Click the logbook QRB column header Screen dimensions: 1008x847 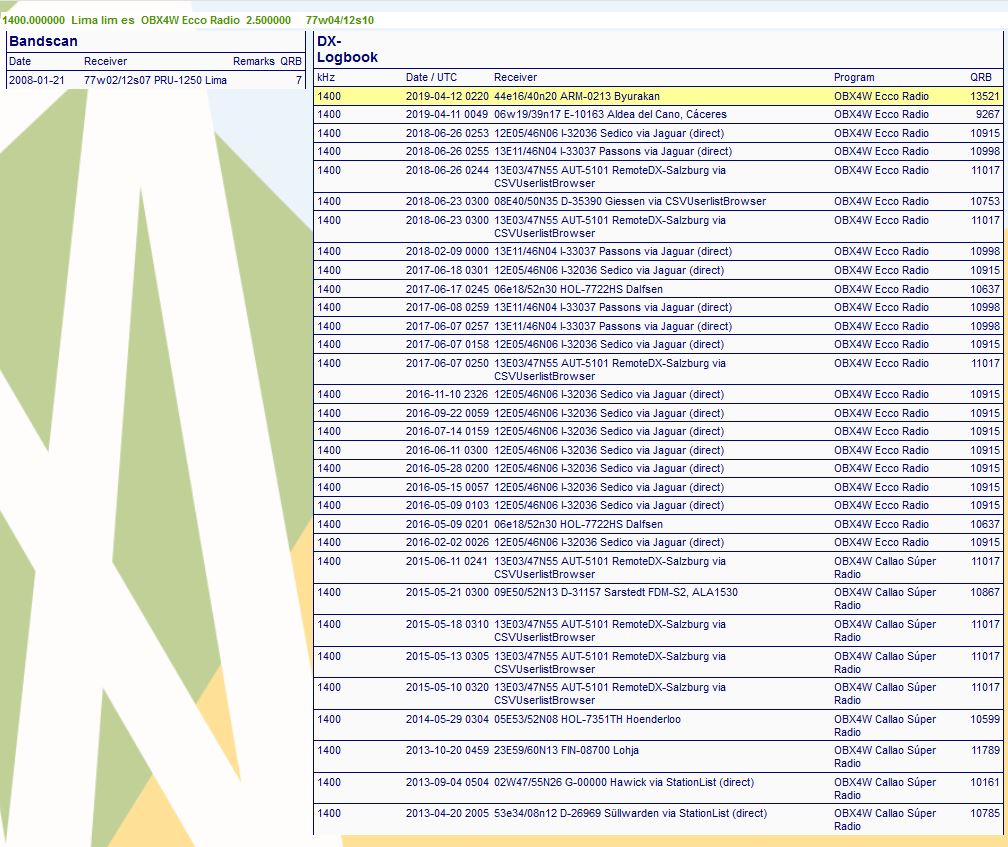(980, 77)
